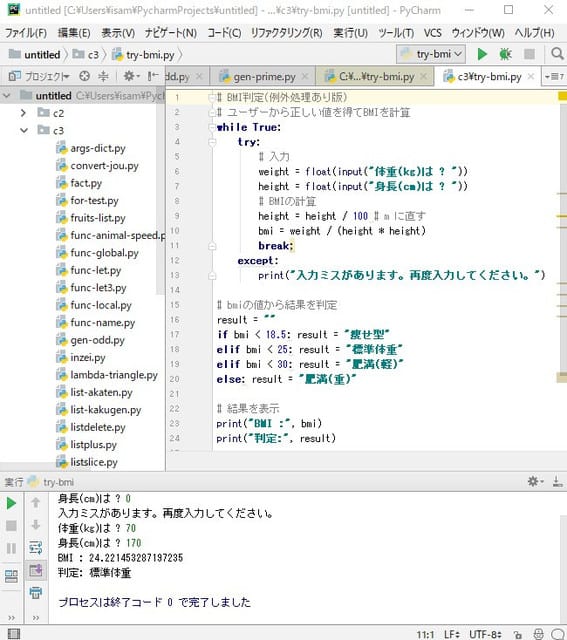Start debugging with the green bug icon
Image resolution: width=567 pixels, height=640 pixels.
[x=505, y=54]
